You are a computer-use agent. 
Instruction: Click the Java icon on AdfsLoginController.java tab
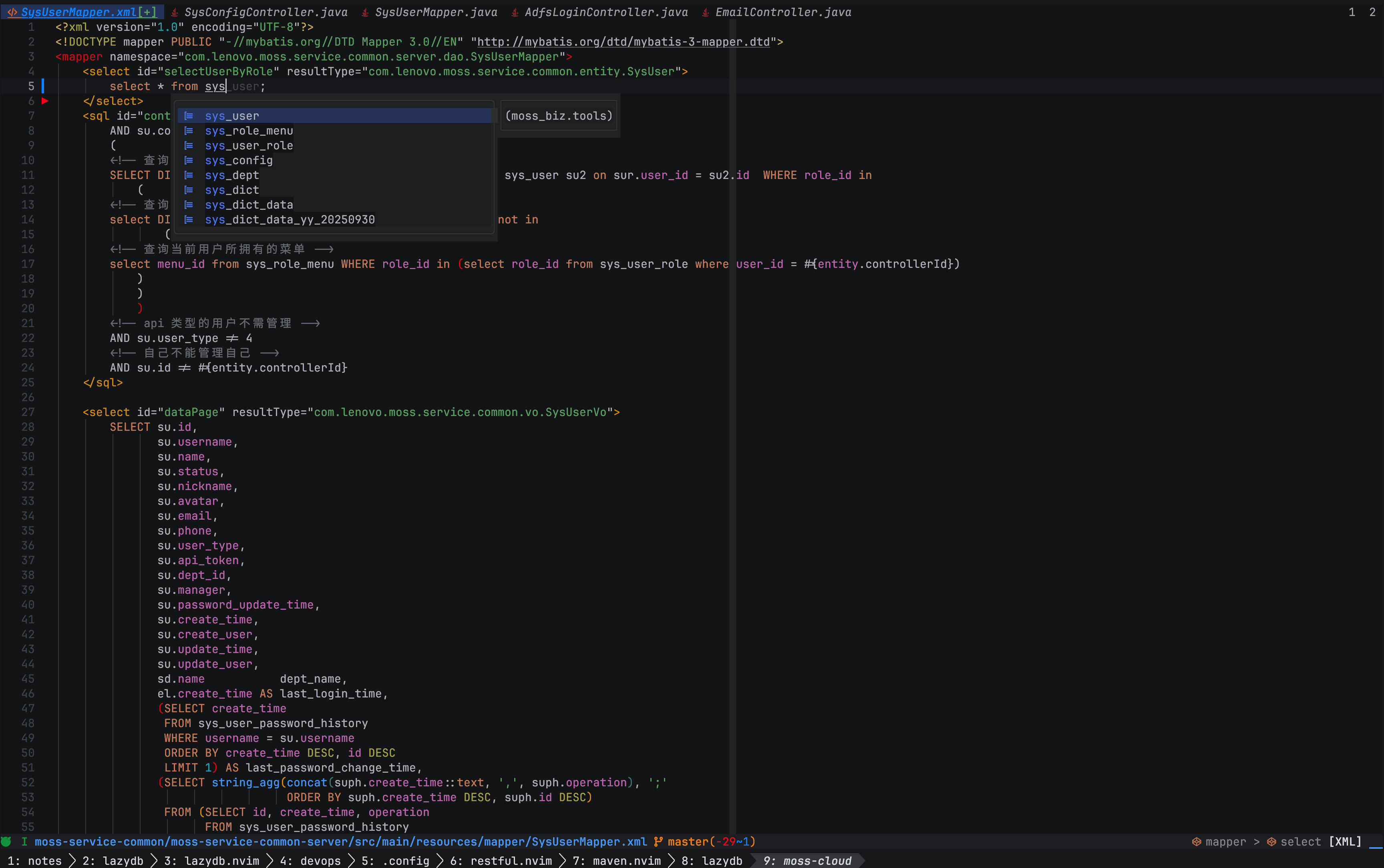[515, 12]
